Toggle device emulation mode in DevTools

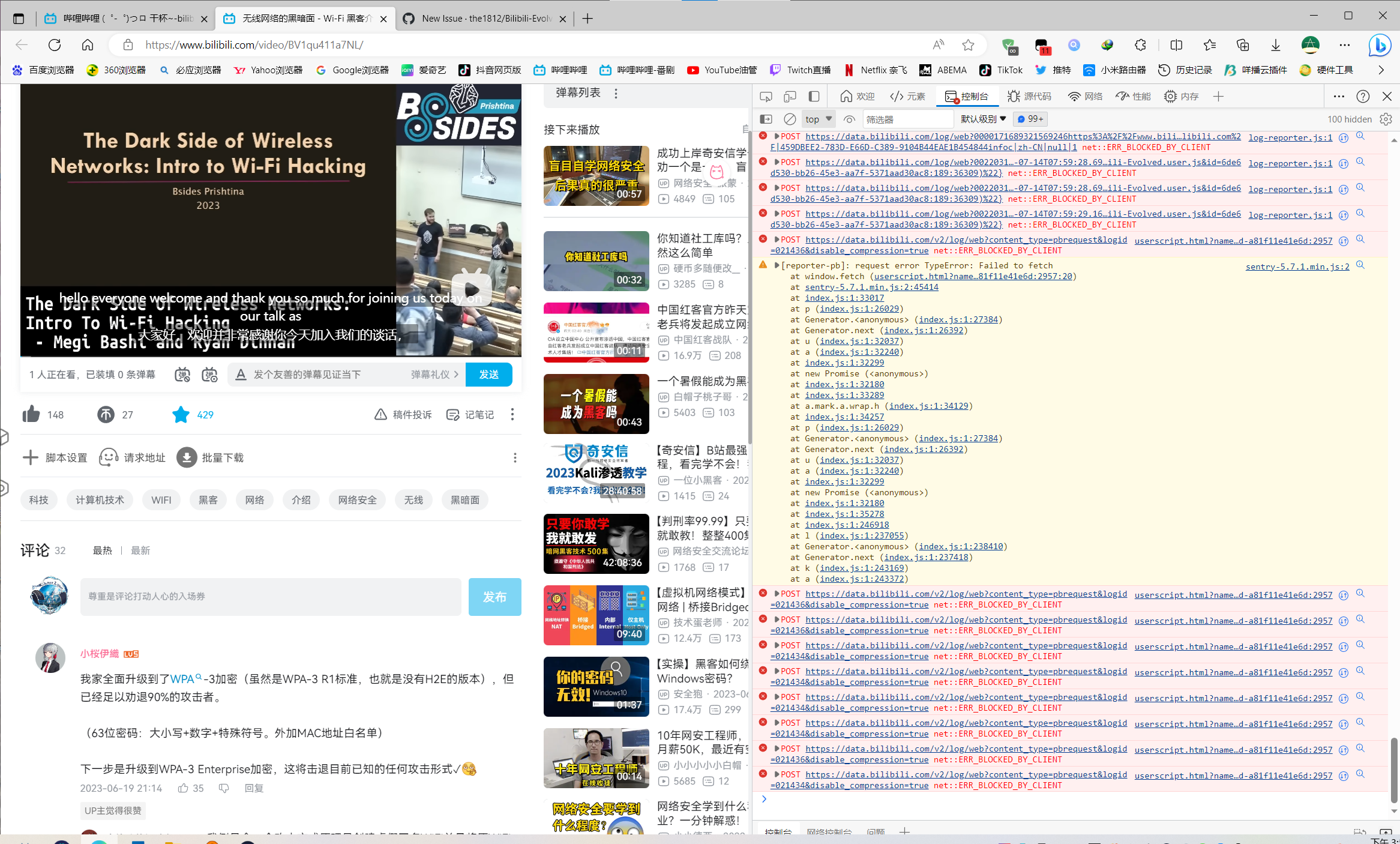(x=789, y=96)
